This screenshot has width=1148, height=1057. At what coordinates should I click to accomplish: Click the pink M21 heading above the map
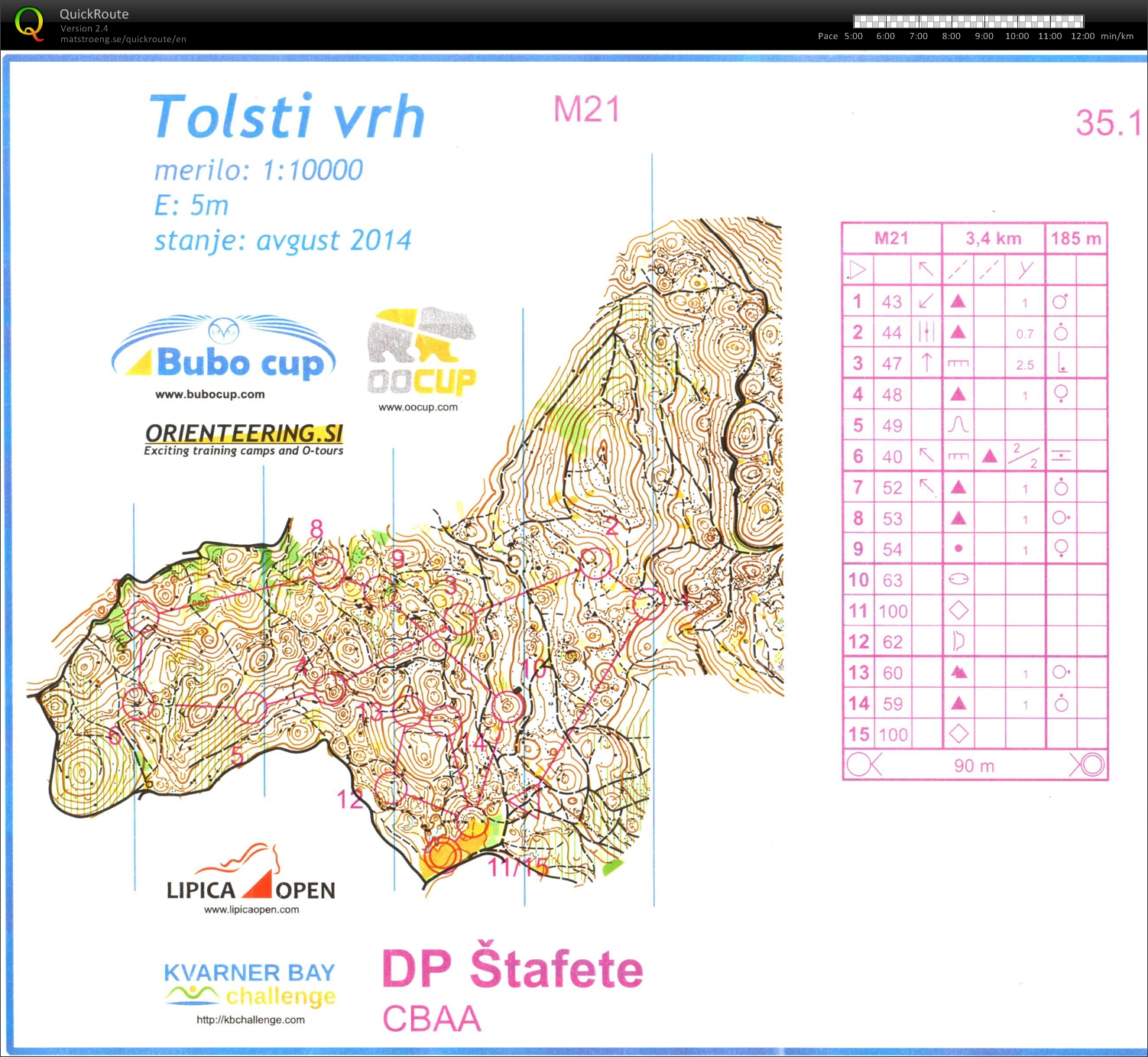[x=586, y=109]
